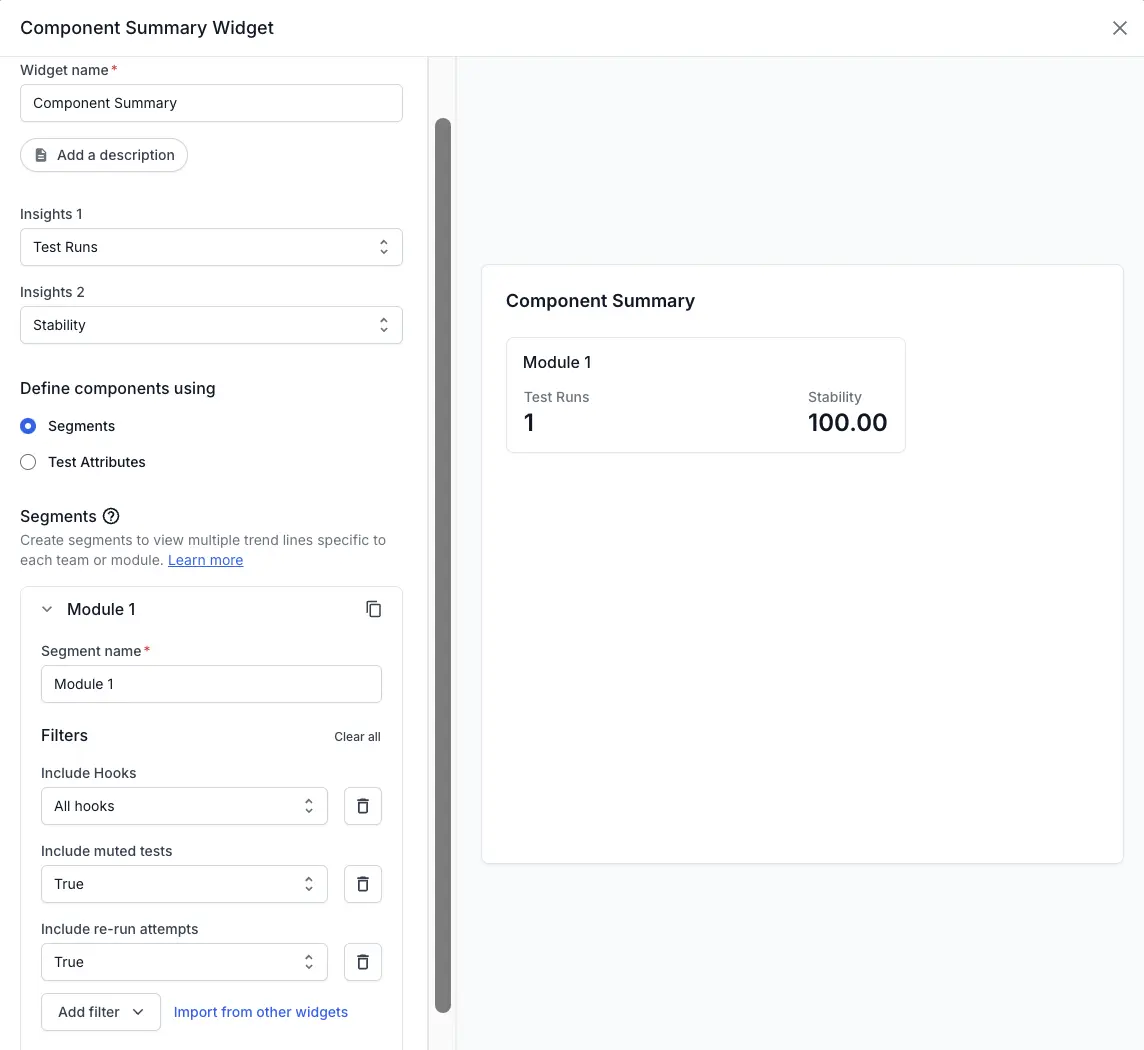Delete the Include muted tests filter
This screenshot has width=1144, height=1050.
tap(363, 884)
